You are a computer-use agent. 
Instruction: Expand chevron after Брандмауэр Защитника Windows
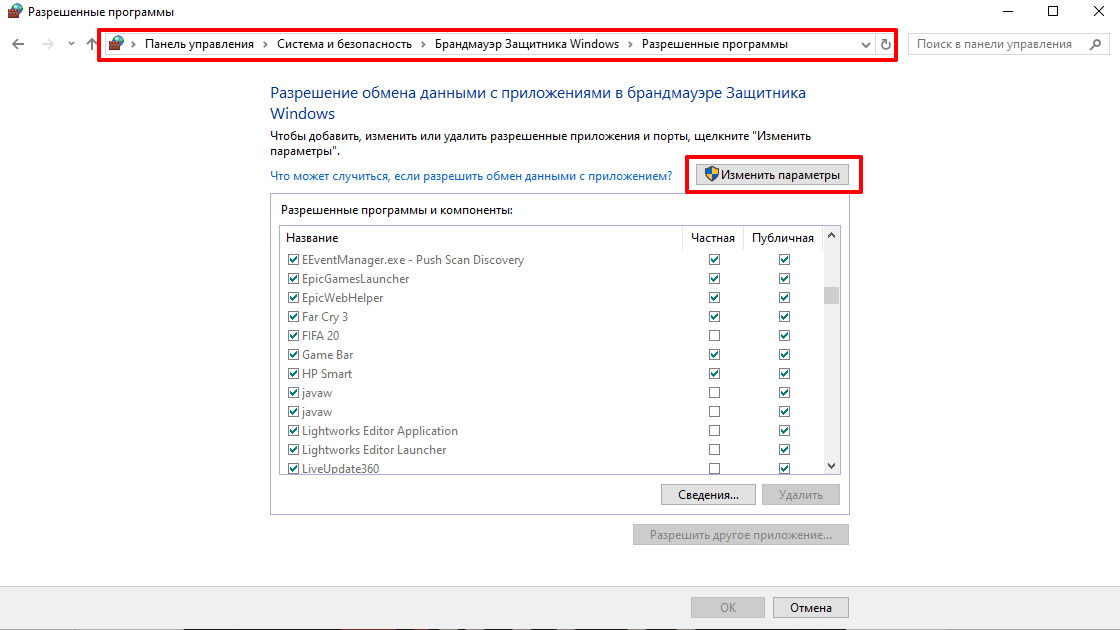(x=631, y=44)
